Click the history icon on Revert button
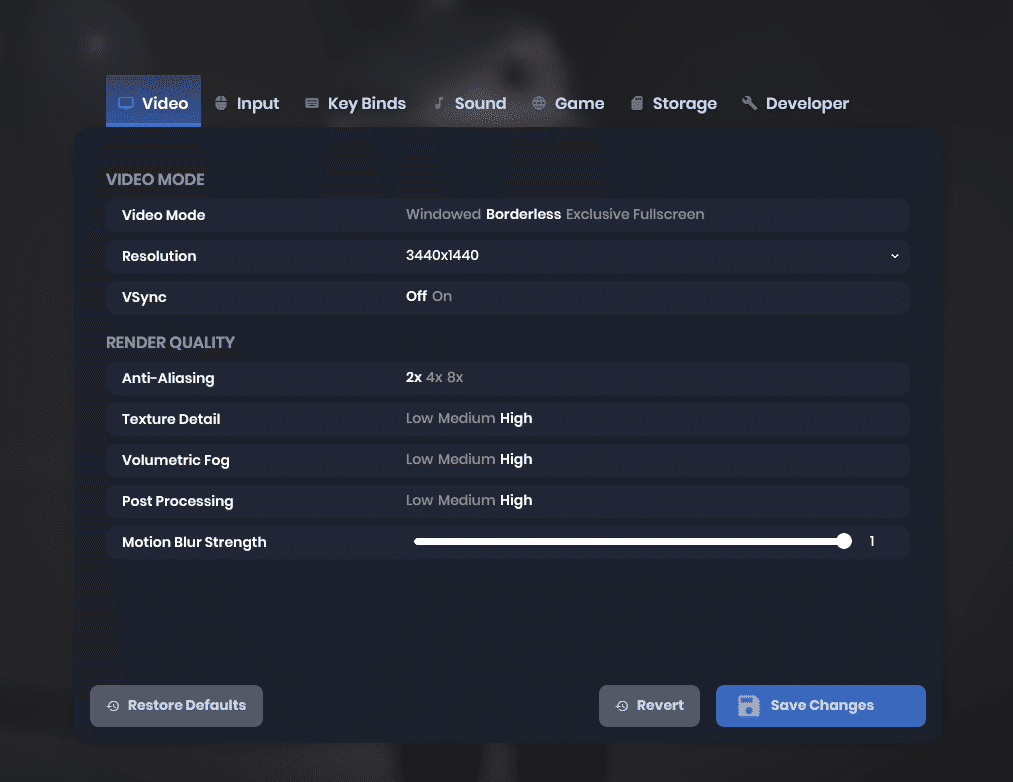This screenshot has height=782, width=1013. (x=622, y=706)
